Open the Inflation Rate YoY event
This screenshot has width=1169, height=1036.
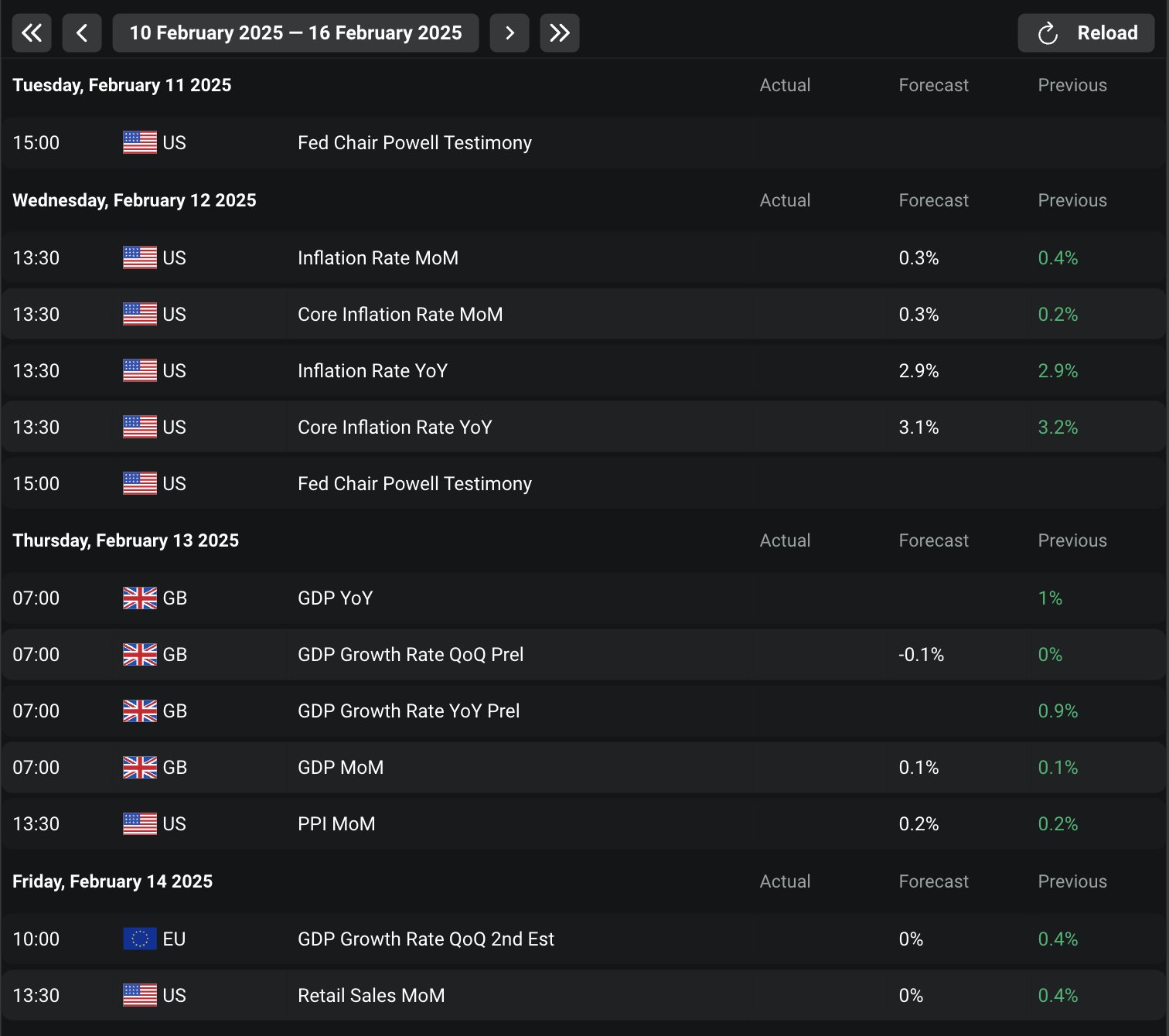point(372,371)
